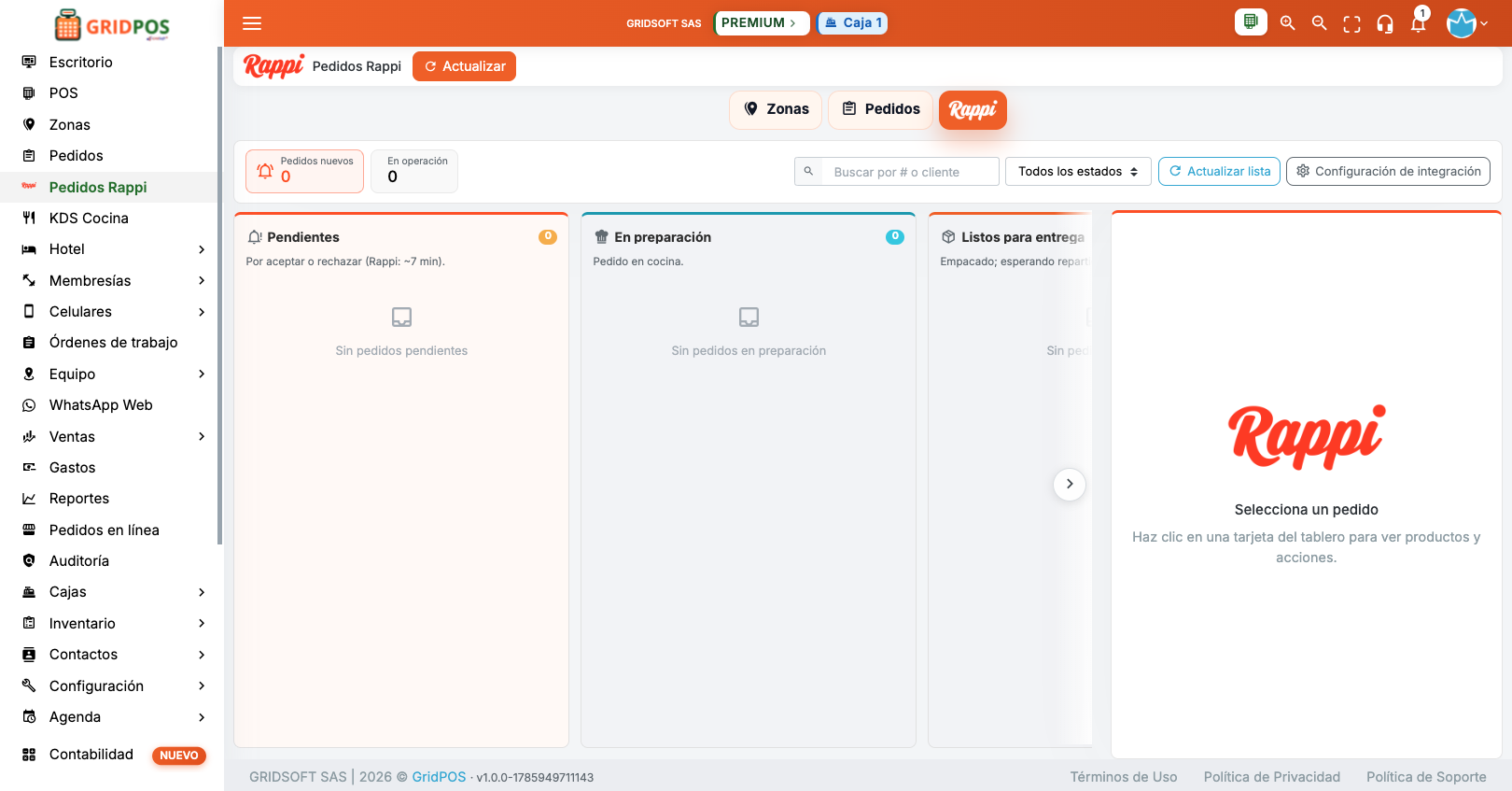This screenshot has height=791, width=1512.
Task: Select the Rappi tab
Action: [973, 110]
